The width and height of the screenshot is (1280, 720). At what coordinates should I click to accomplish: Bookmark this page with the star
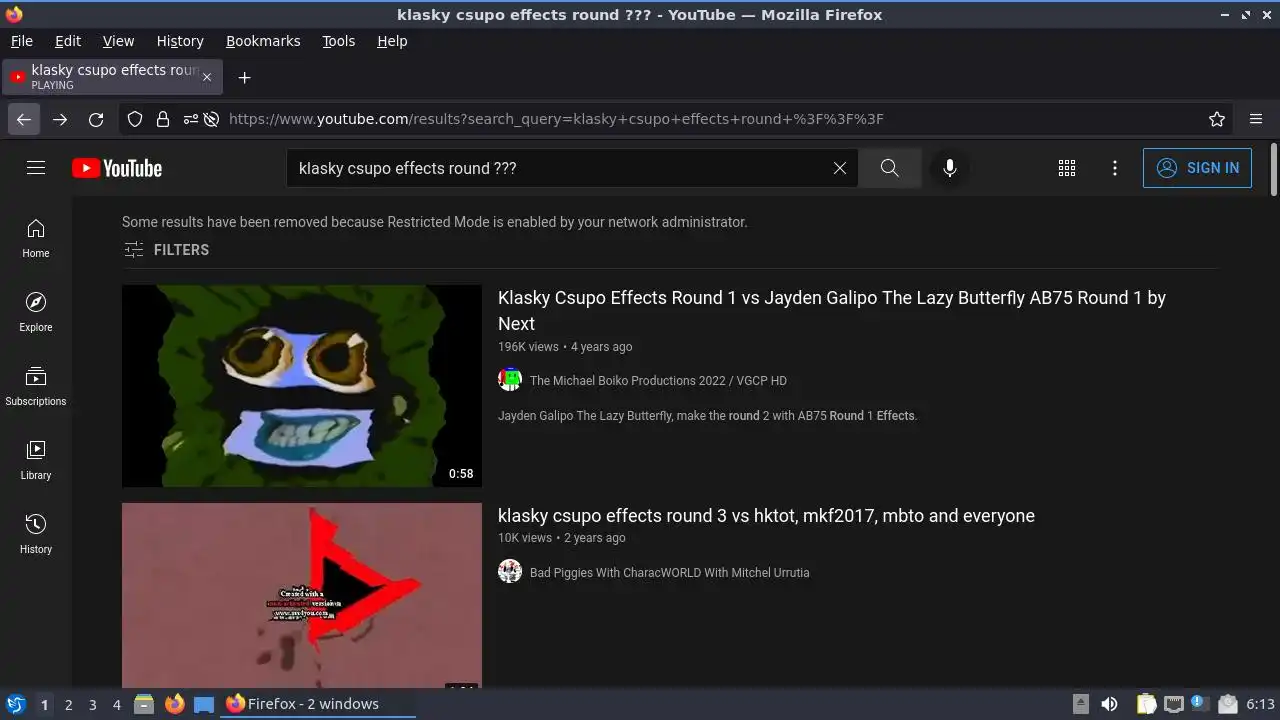1217,119
